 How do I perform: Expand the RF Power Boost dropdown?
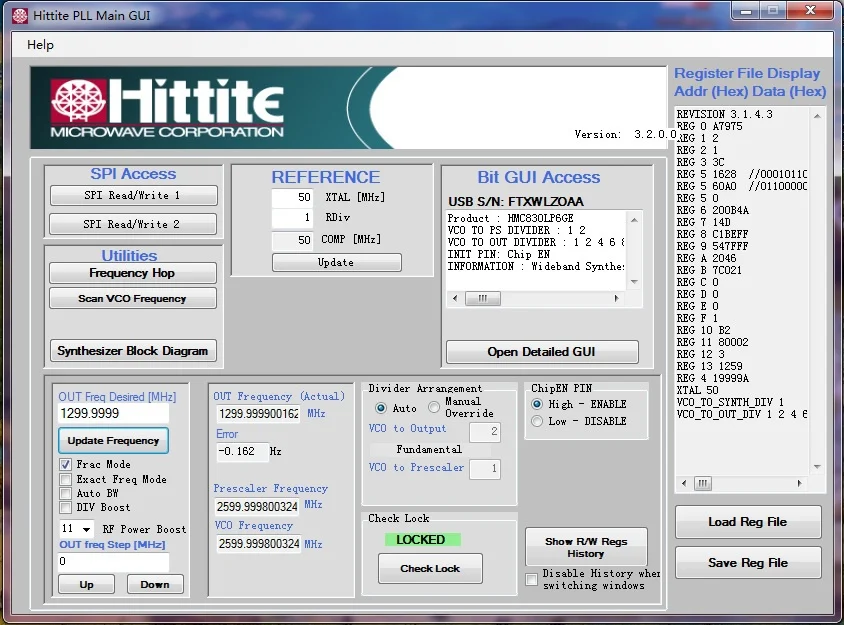(x=87, y=529)
